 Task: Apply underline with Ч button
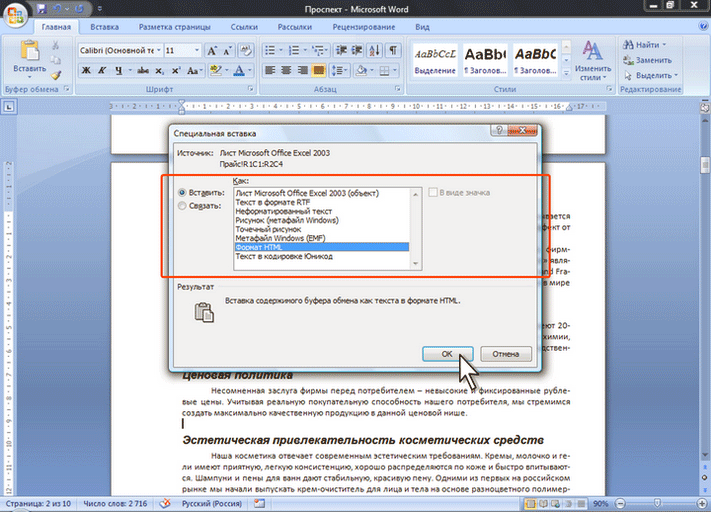118,70
